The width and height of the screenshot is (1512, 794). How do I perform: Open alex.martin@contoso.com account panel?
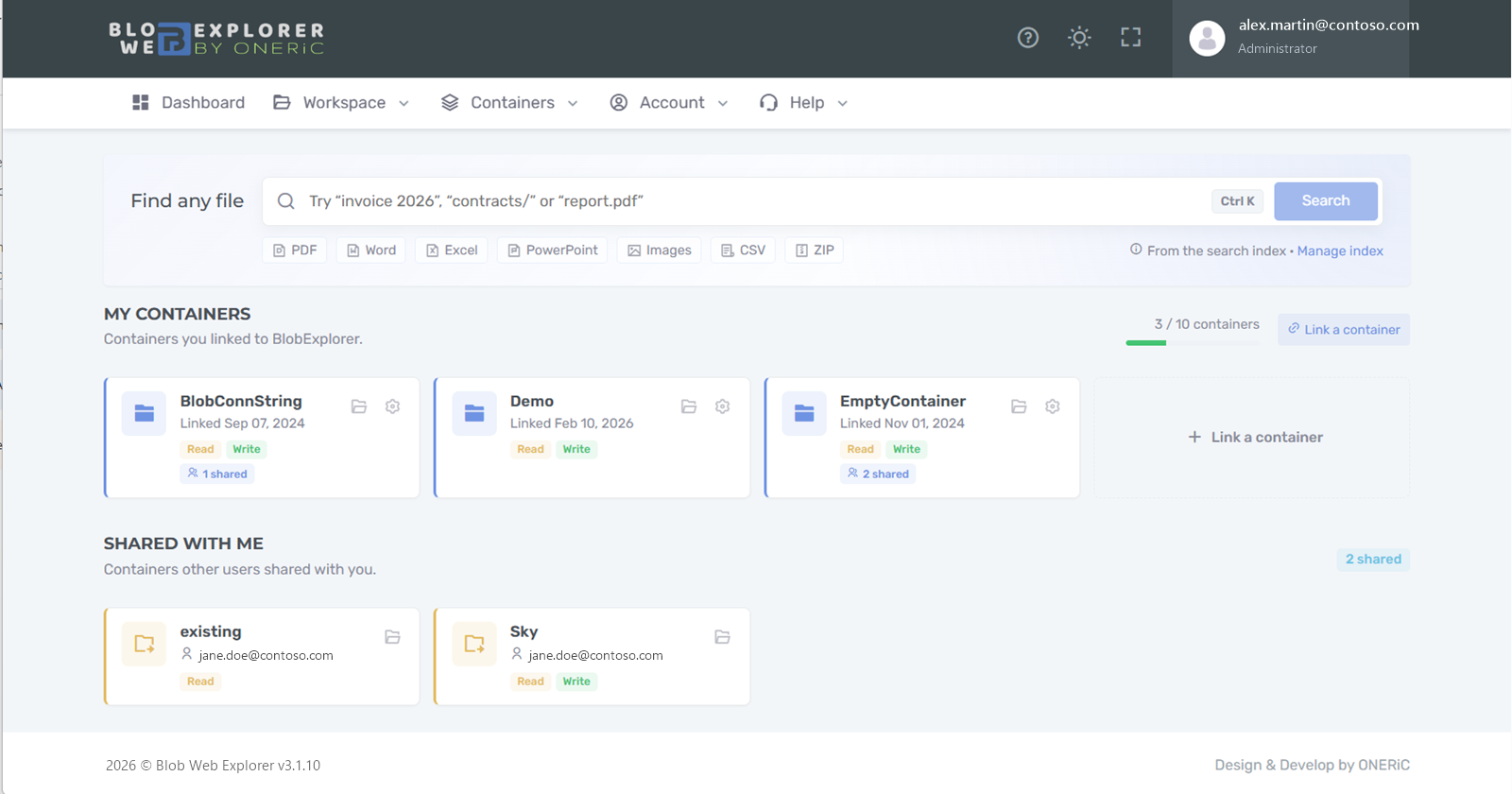click(1291, 39)
